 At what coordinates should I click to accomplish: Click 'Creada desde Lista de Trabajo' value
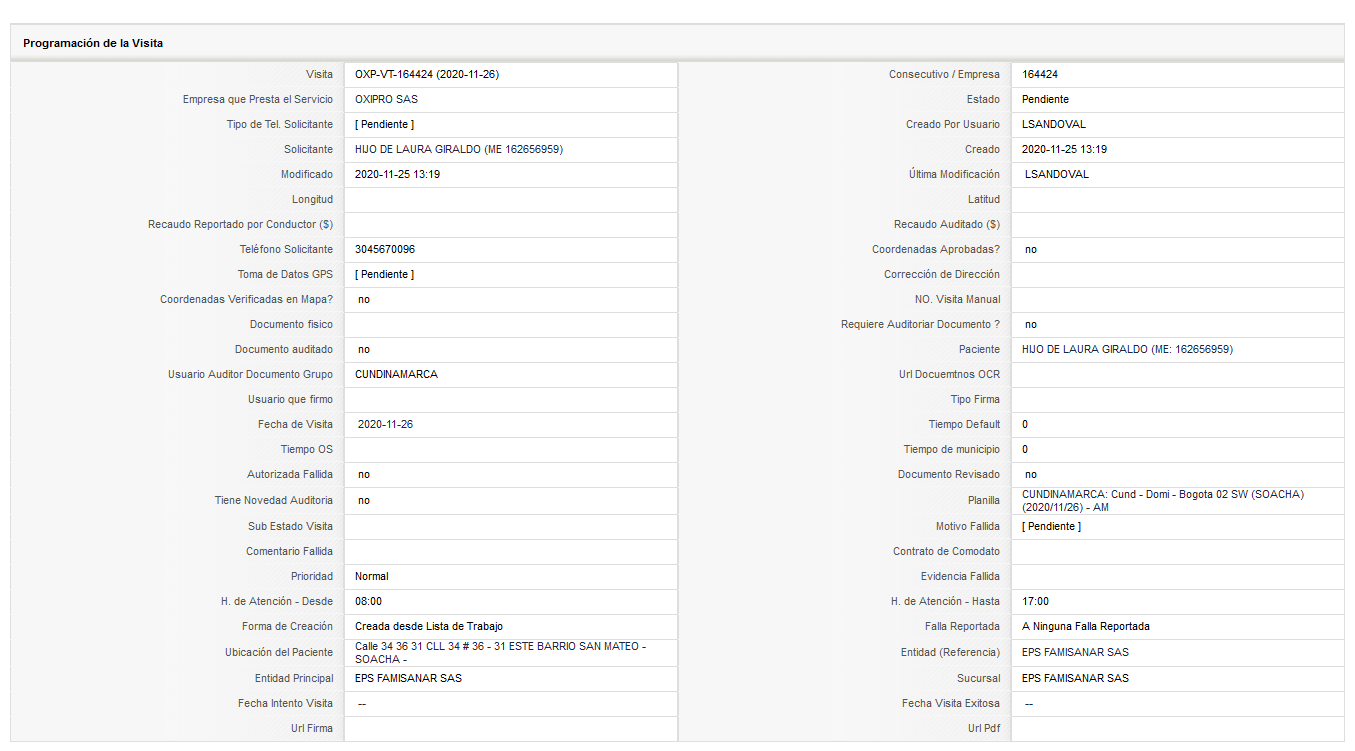[429, 627]
